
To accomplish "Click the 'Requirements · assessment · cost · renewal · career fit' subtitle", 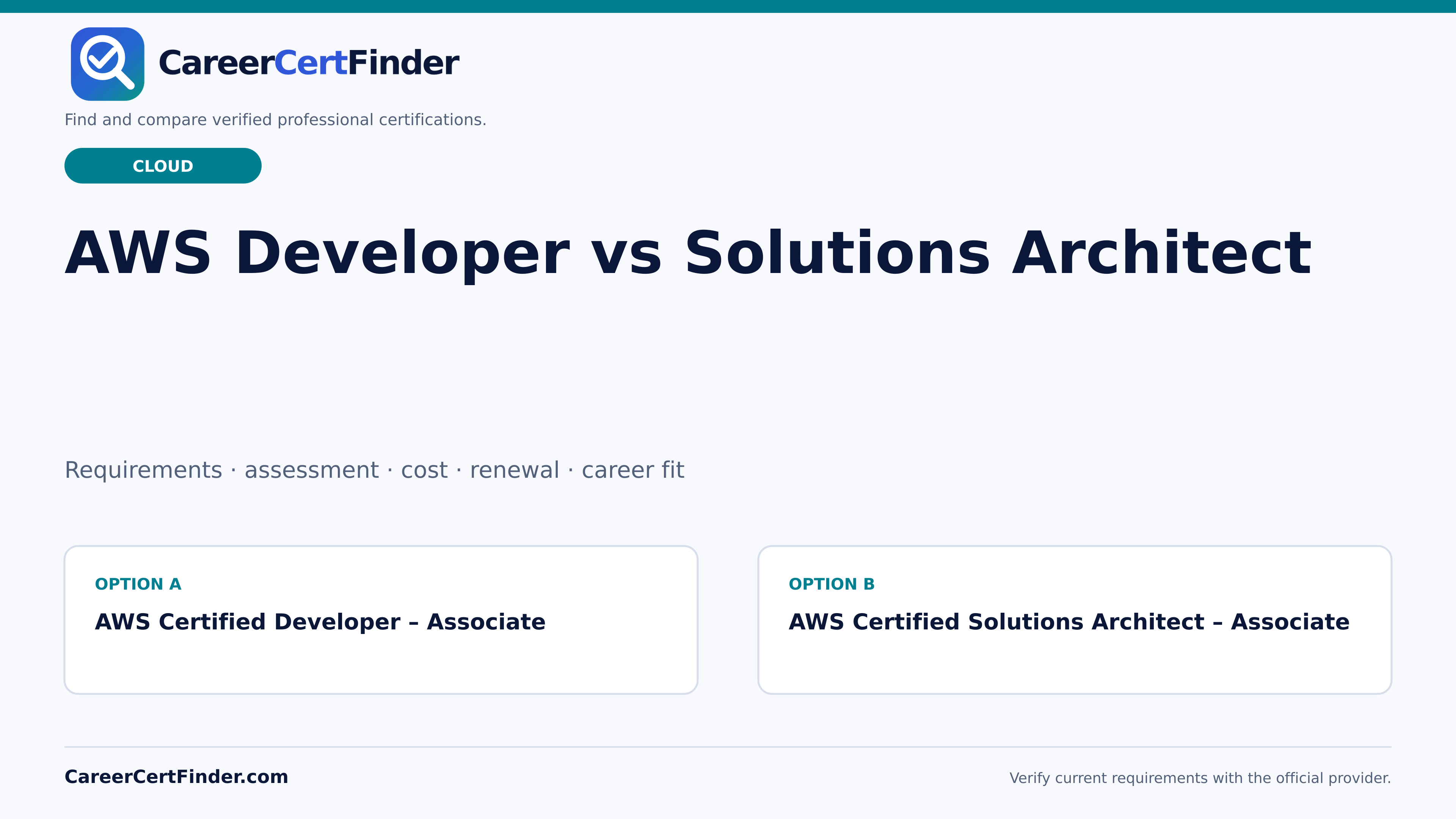I will click(x=374, y=470).
